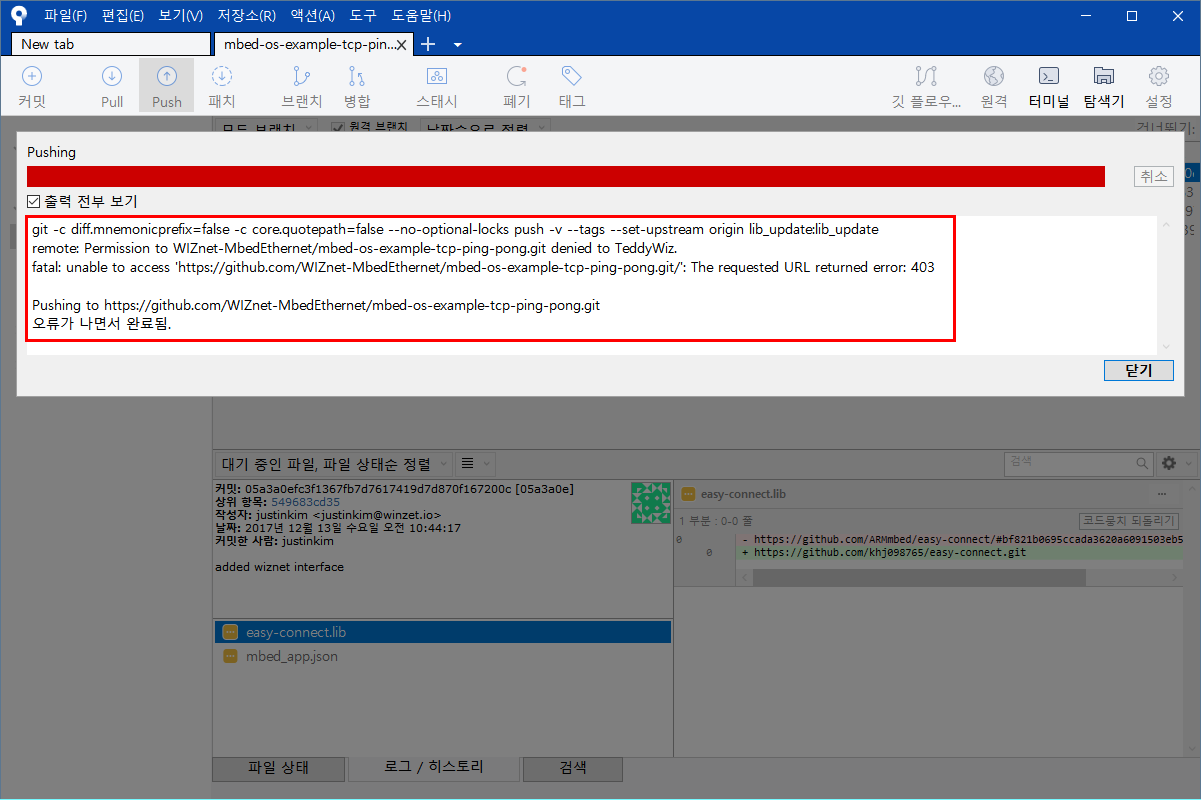Click the SourceTree logo icon
This screenshot has width=1201, height=800.
click(x=18, y=15)
